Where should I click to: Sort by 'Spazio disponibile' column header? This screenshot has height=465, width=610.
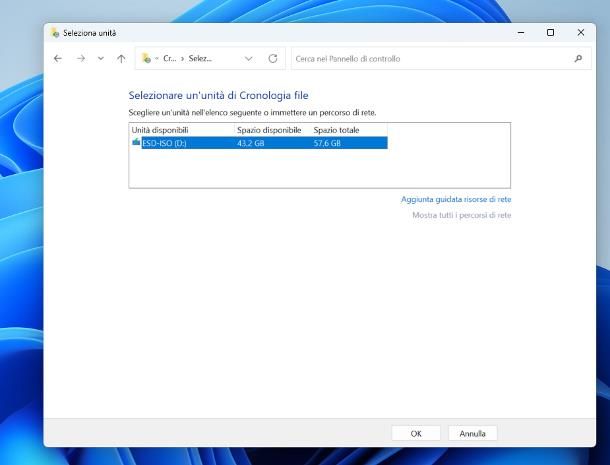point(269,130)
